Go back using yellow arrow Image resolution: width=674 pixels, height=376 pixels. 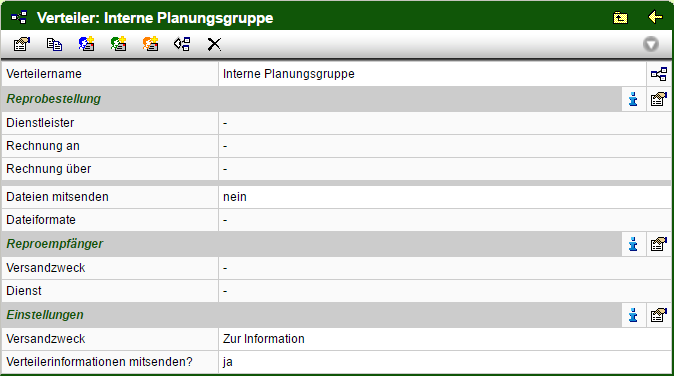[655, 17]
